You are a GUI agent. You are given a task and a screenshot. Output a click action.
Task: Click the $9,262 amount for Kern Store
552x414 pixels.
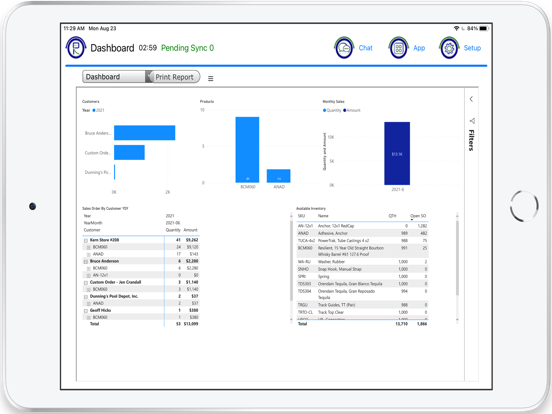[x=192, y=240]
